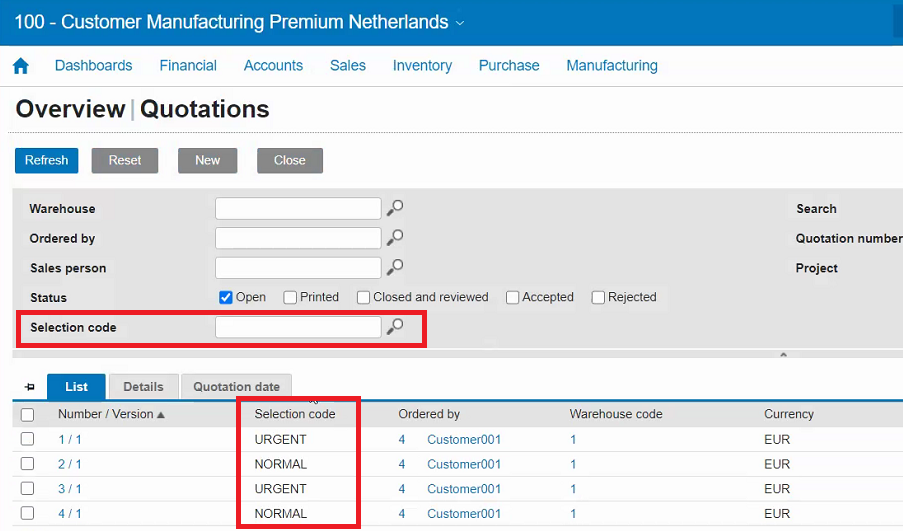Open Customer001 link in row 3 / 1

click(464, 489)
